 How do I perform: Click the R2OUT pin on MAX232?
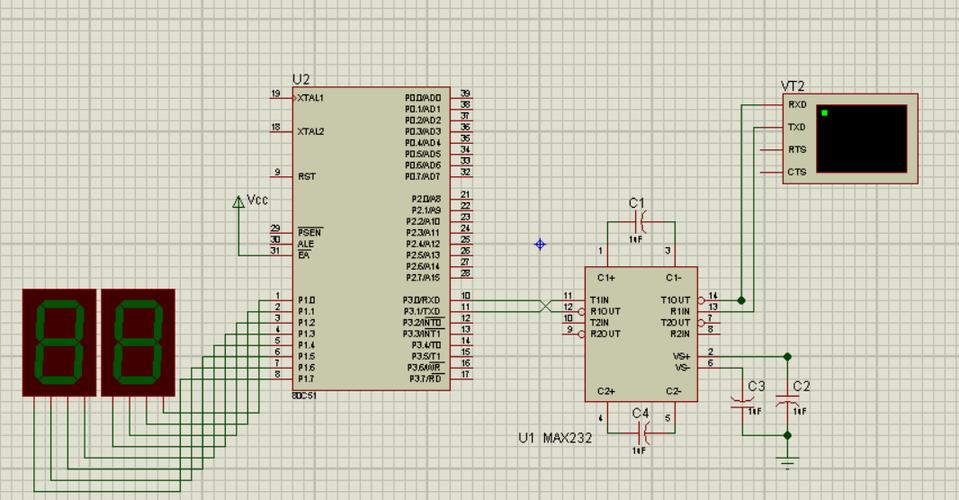pos(605,334)
